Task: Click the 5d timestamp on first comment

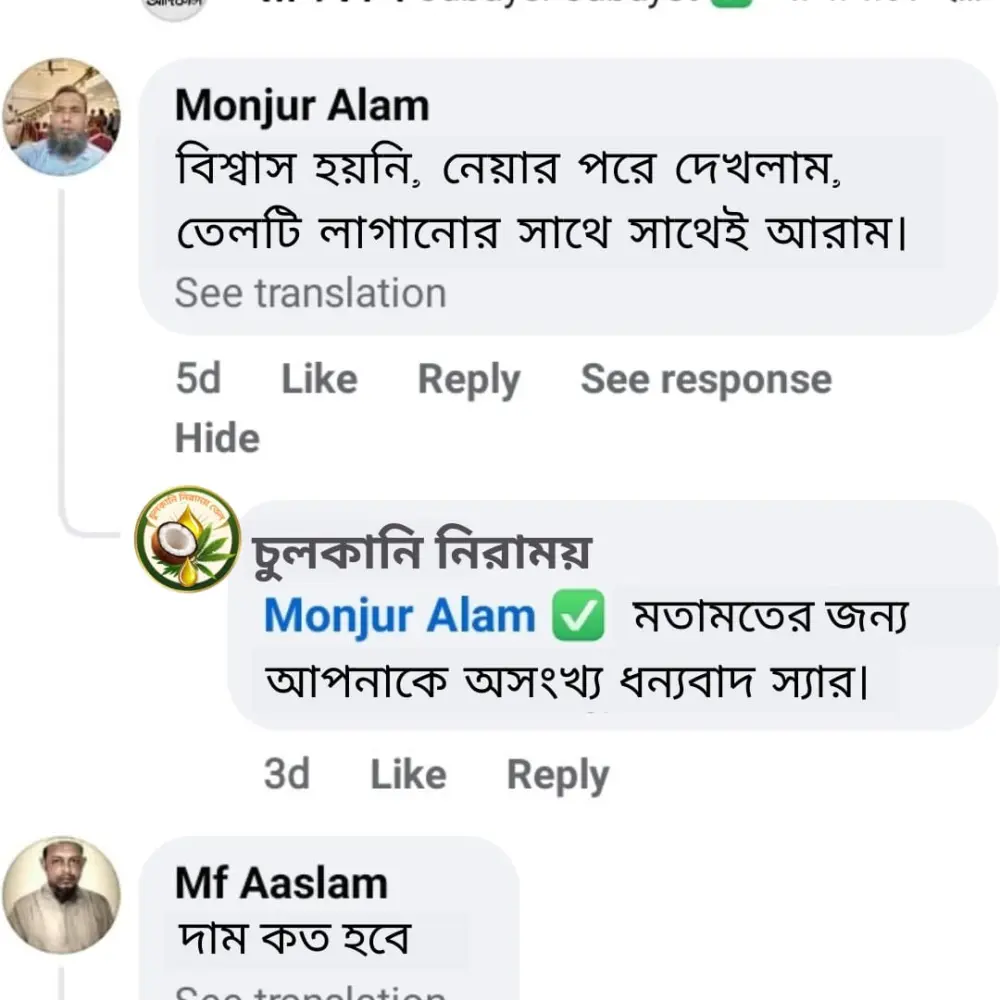Action: [x=197, y=380]
